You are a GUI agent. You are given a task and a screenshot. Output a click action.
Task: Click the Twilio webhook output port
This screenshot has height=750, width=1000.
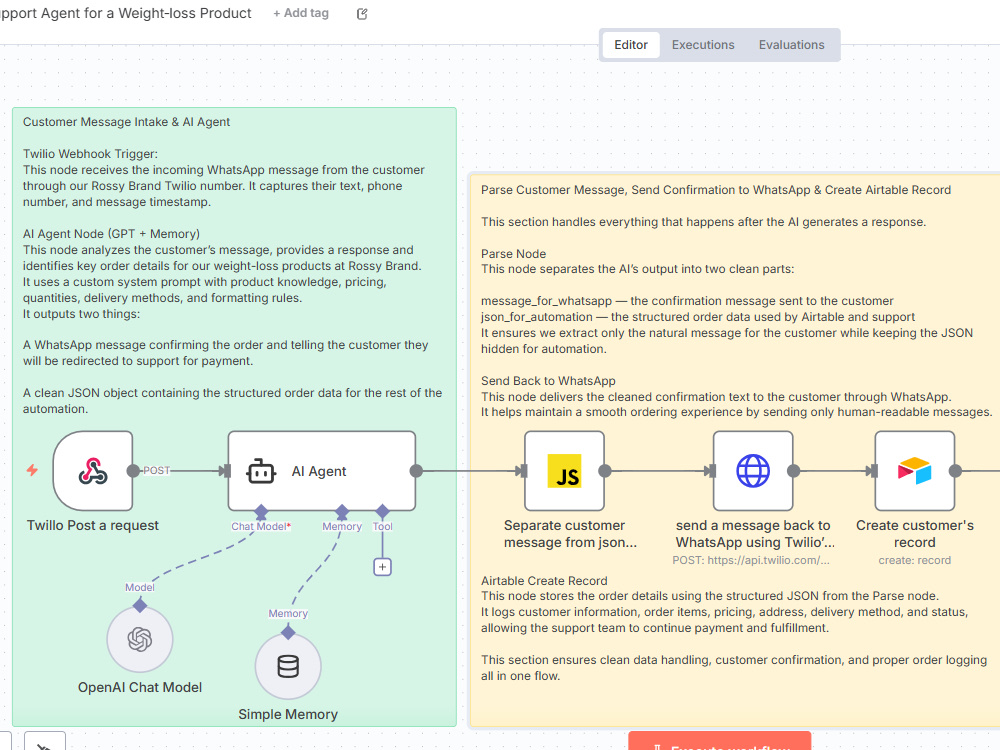133,471
